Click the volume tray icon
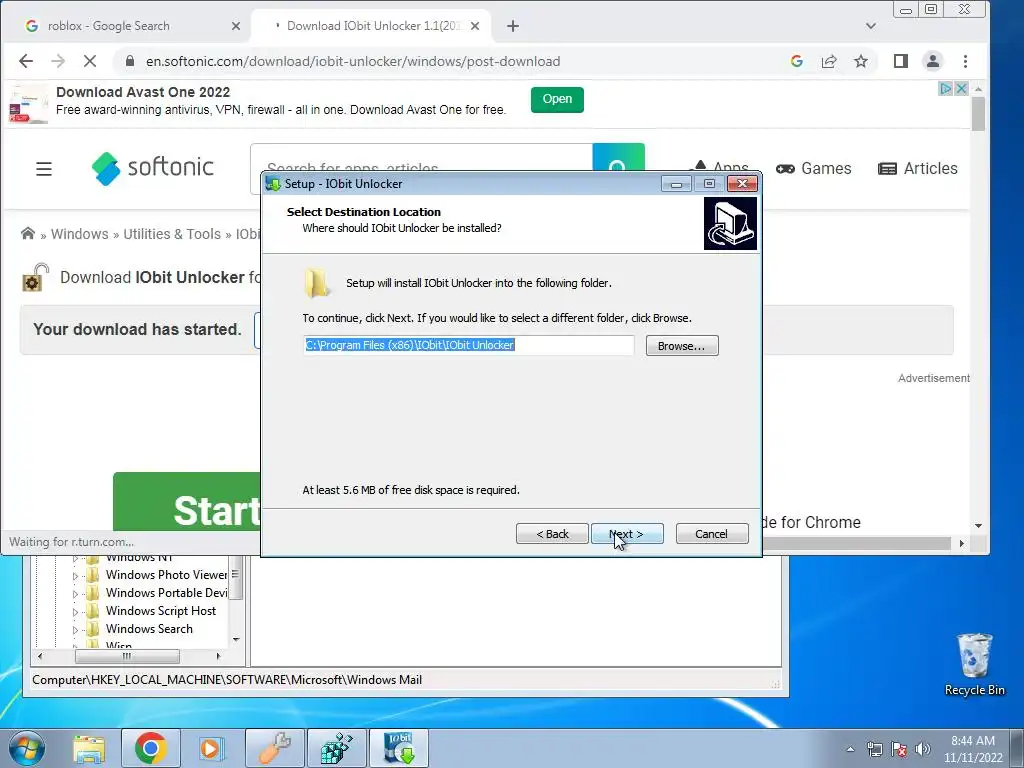Screen dimensions: 1024x768 click(923, 749)
